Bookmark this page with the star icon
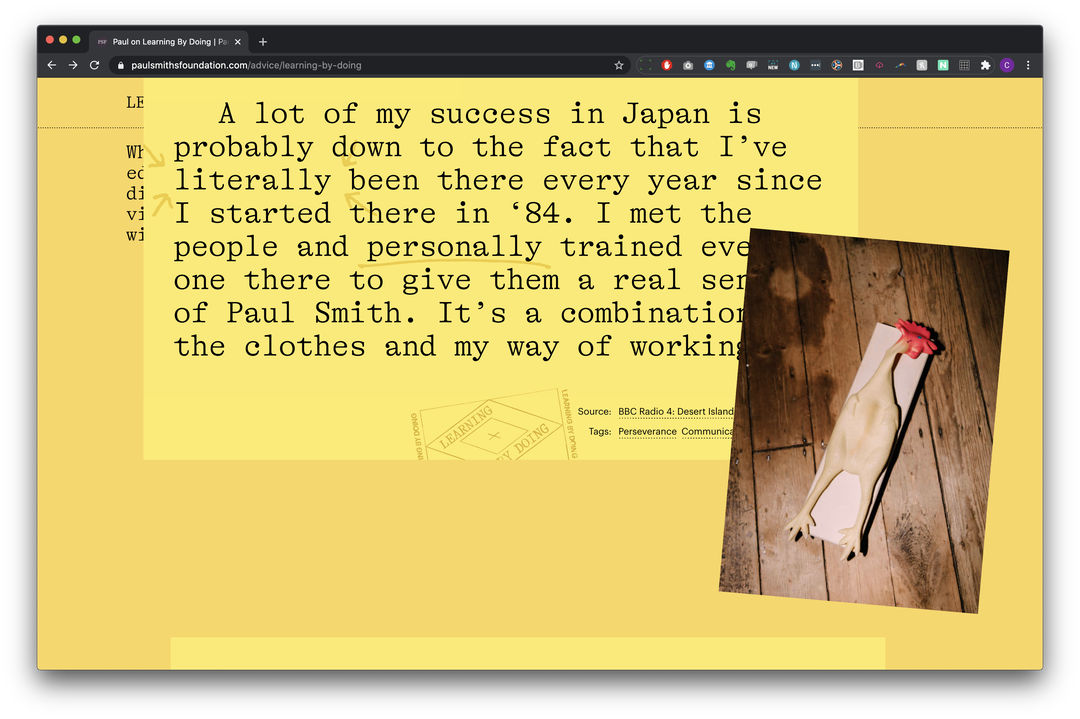Screen dimensions: 1080x719 619,65
